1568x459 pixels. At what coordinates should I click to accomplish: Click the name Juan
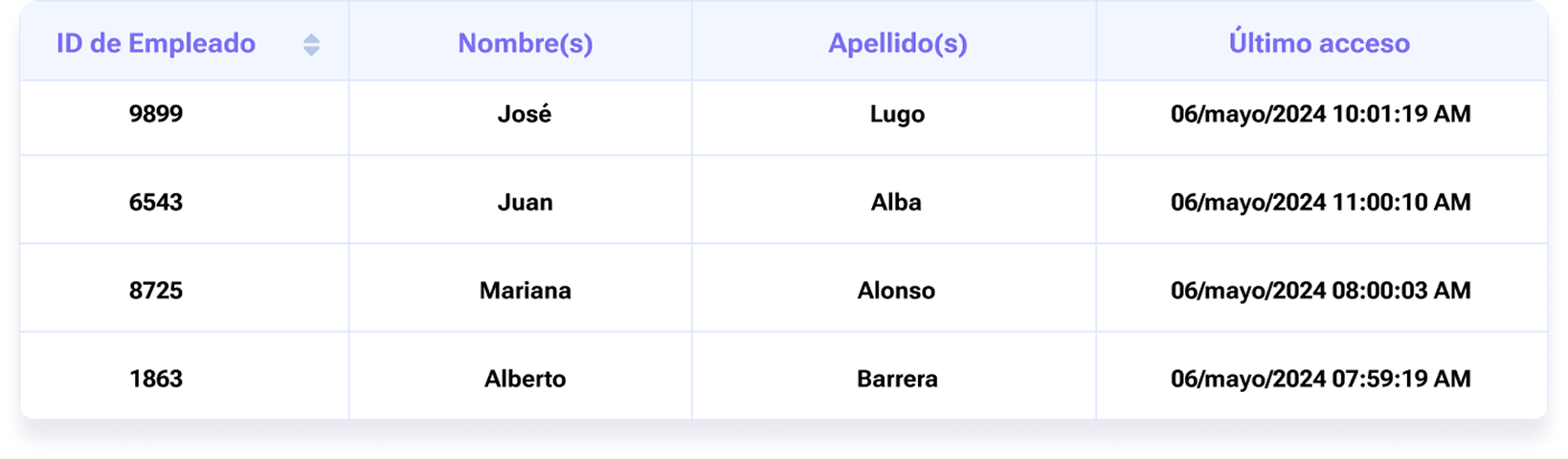tap(525, 202)
